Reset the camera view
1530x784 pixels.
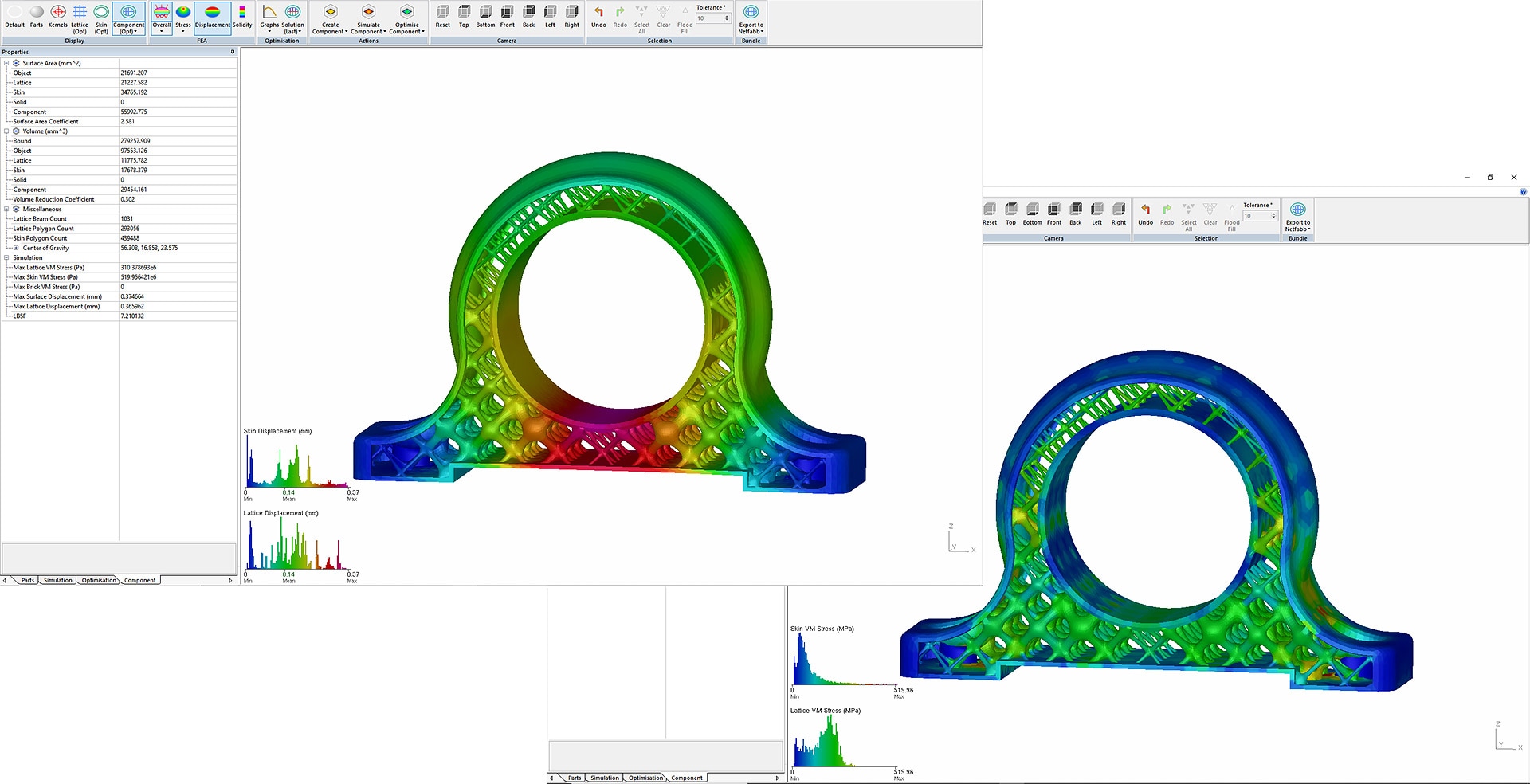click(442, 17)
